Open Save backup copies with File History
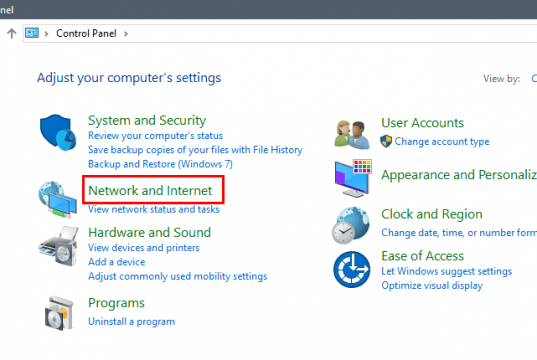Image resolution: width=537 pixels, height=360 pixels. [195, 150]
